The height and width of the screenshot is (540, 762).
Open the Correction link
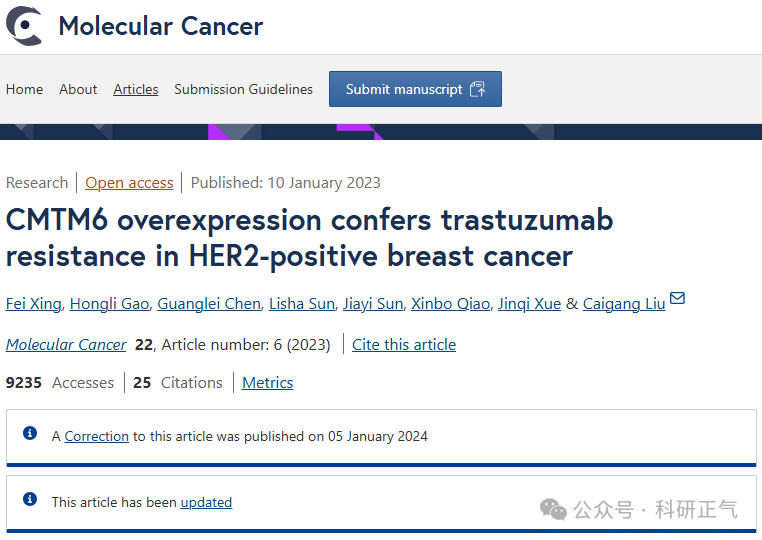coord(97,436)
